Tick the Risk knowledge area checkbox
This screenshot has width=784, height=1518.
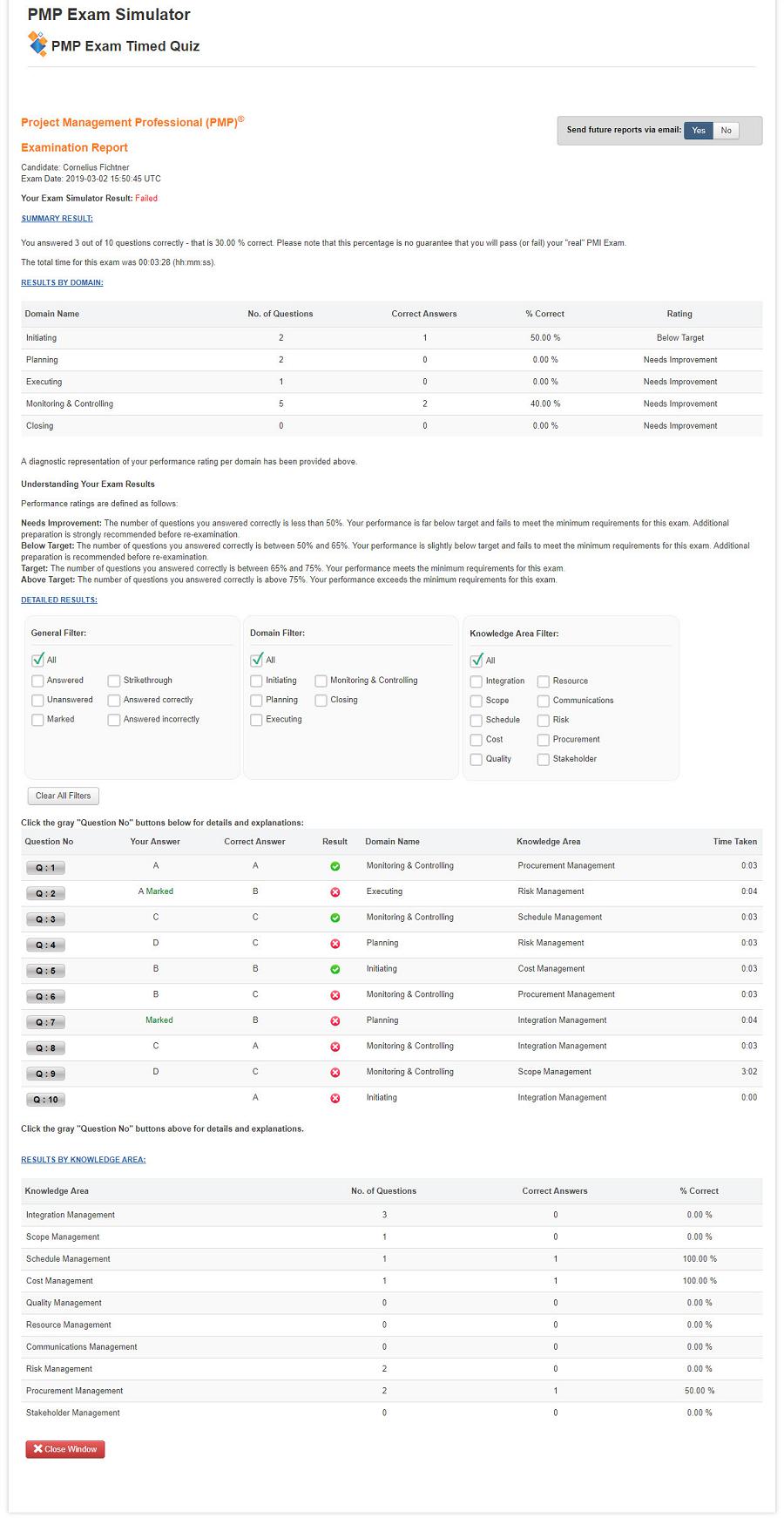click(544, 721)
